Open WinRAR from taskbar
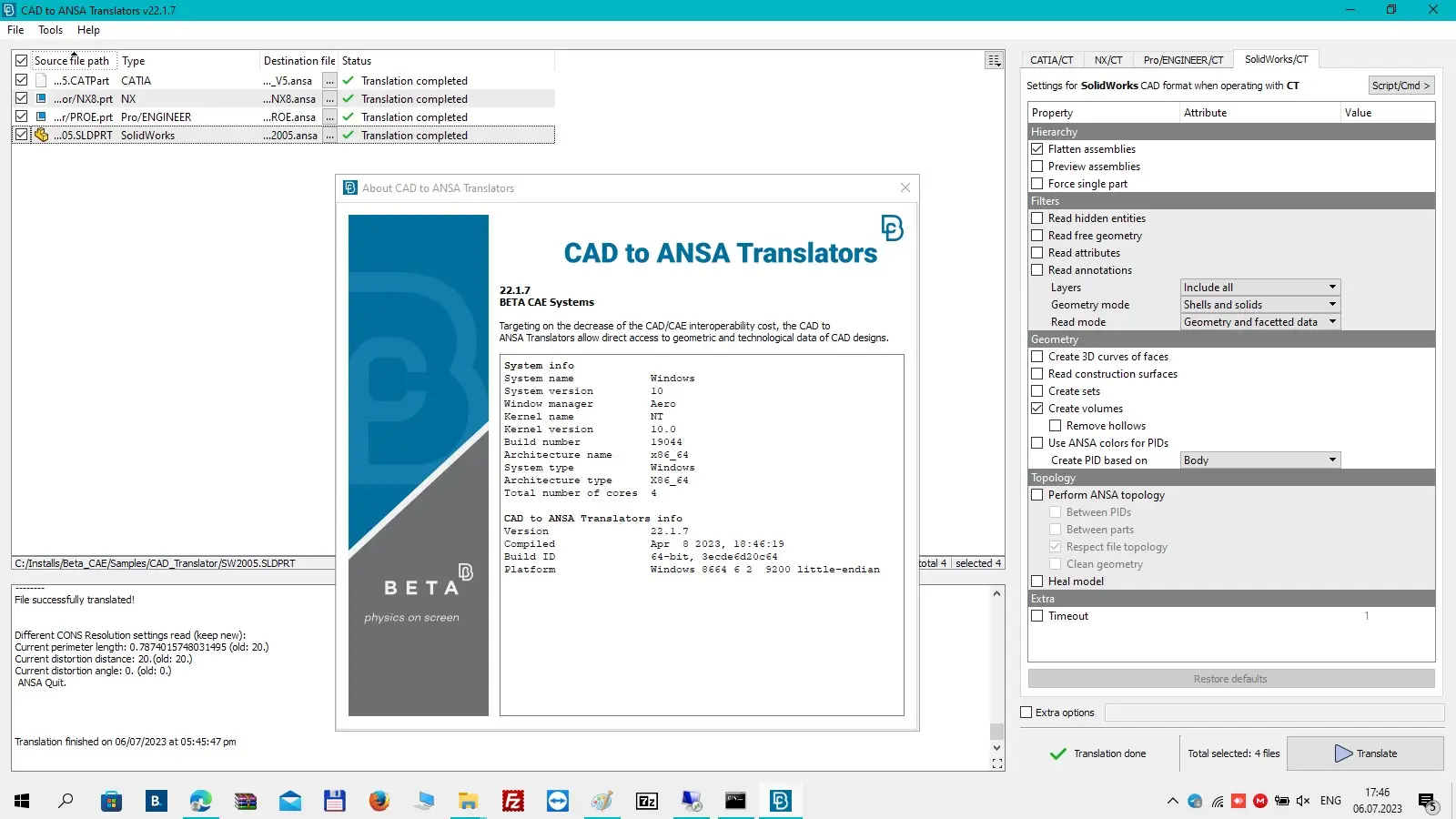 (246, 801)
